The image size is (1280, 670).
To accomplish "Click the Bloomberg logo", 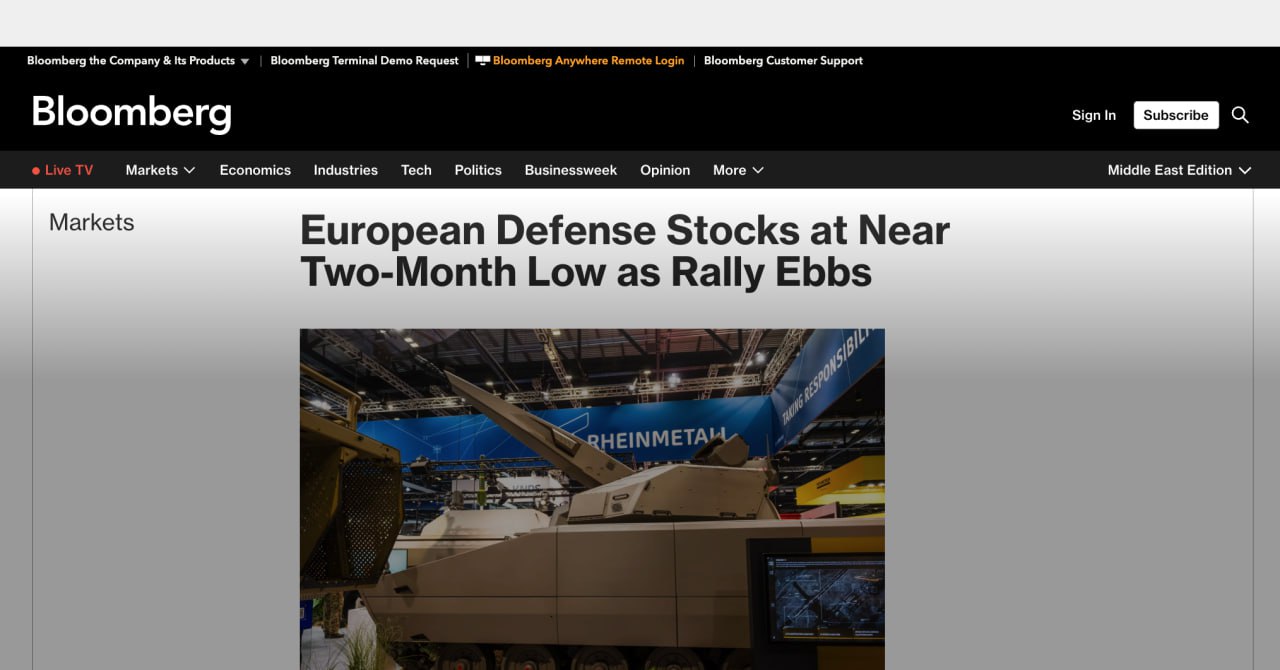I will (x=132, y=114).
